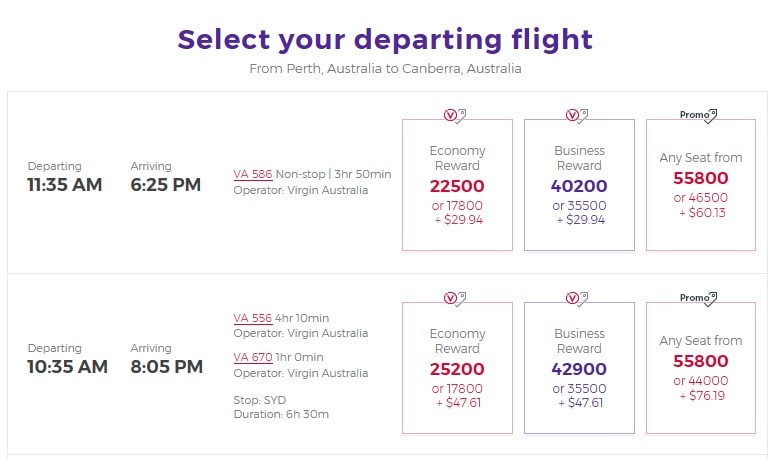This screenshot has height=468, width=777.
Task: Click Promo tag icon above first Any Seat fare
Action: [699, 116]
